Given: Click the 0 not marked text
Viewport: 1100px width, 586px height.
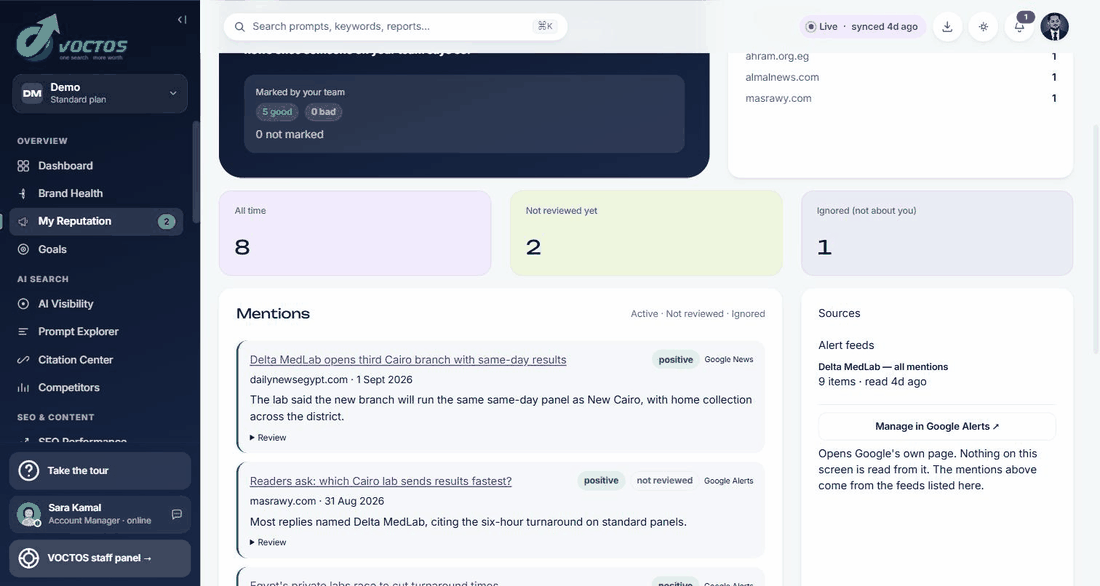Looking at the screenshot, I should (289, 134).
